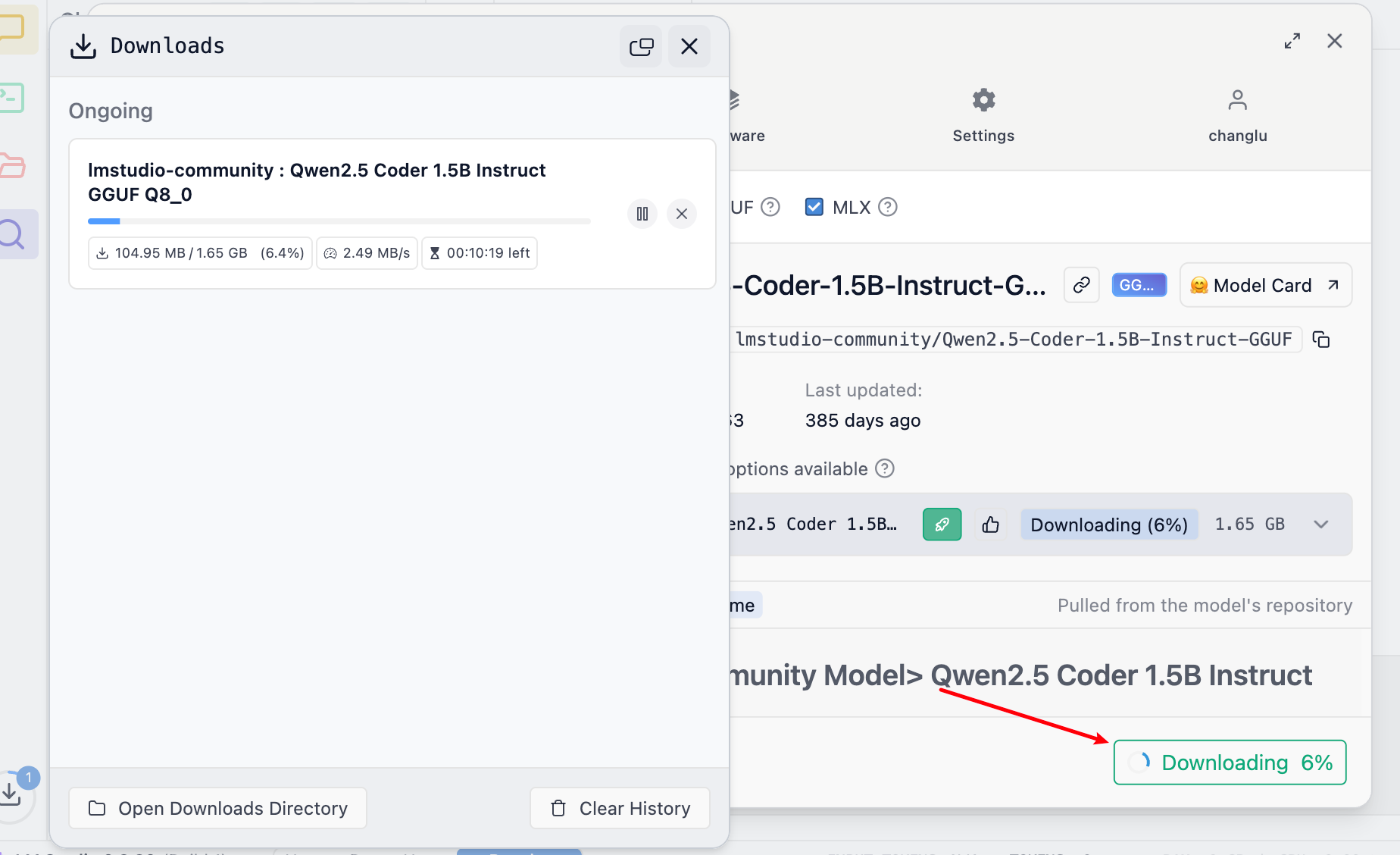Screen dimensions: 1400x855
Task: Open the Developer terminal sidebar icon
Action: (12, 98)
